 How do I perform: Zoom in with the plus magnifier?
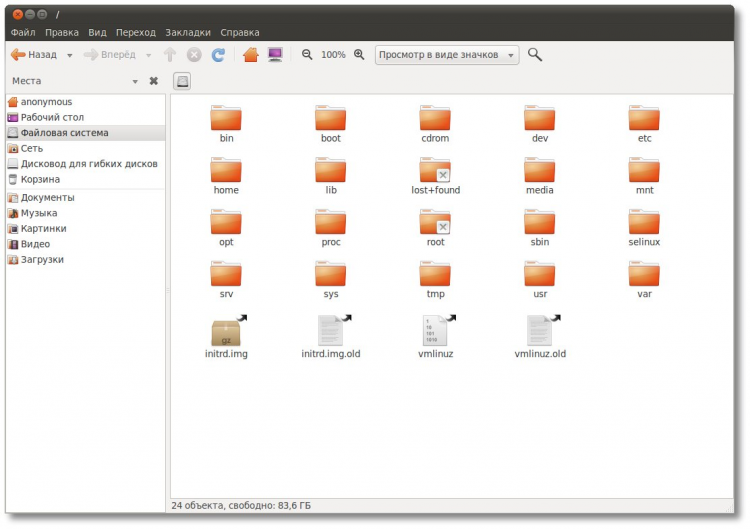(359, 55)
